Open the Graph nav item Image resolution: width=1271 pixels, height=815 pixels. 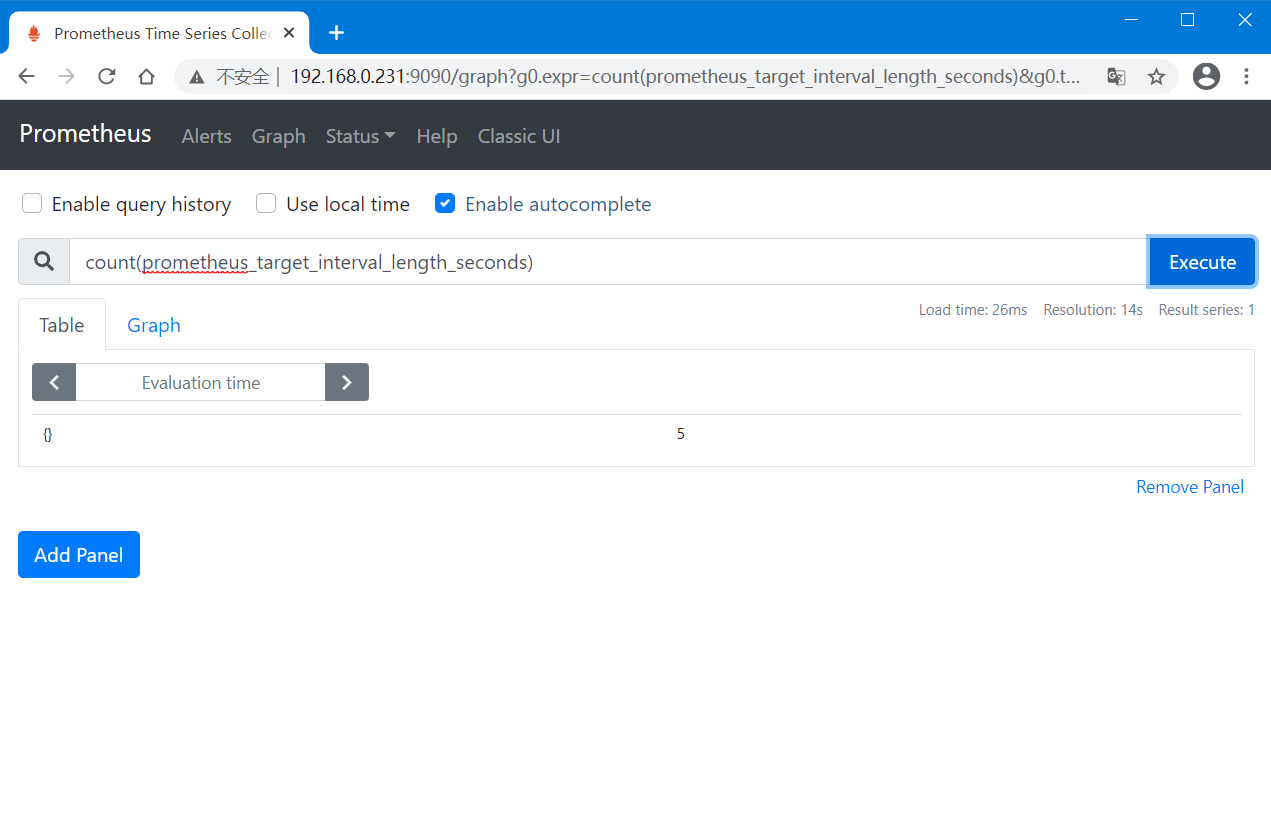[279, 136]
